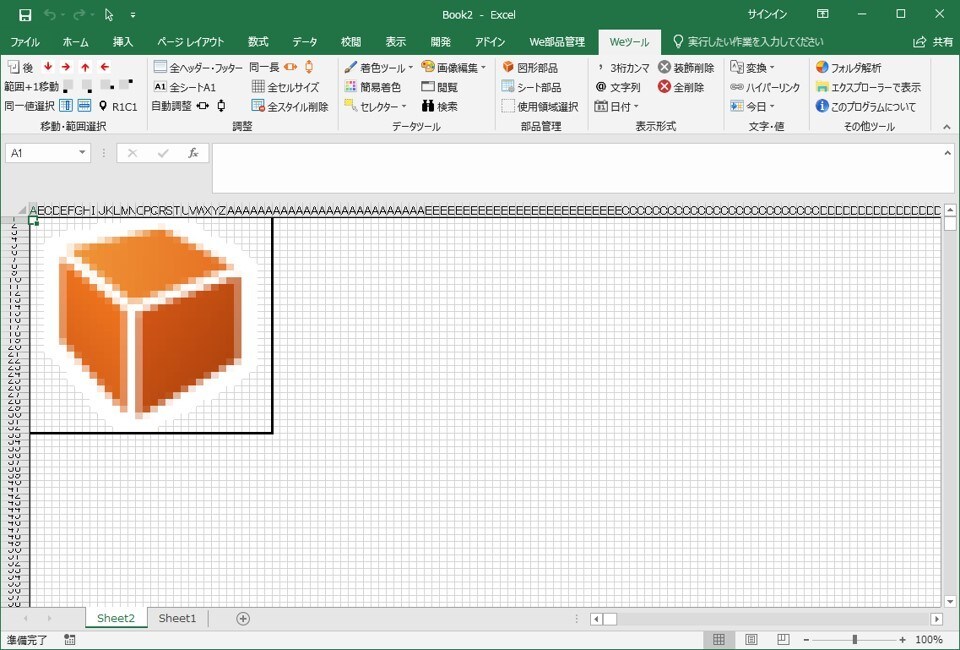Switch to the 挿入 tab
Screen dimensions: 960x650
(x=122, y=42)
